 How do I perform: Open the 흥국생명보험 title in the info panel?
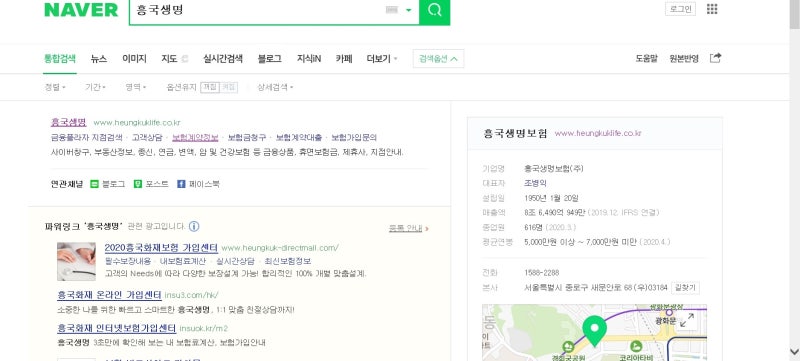pyautogui.click(x=515, y=134)
